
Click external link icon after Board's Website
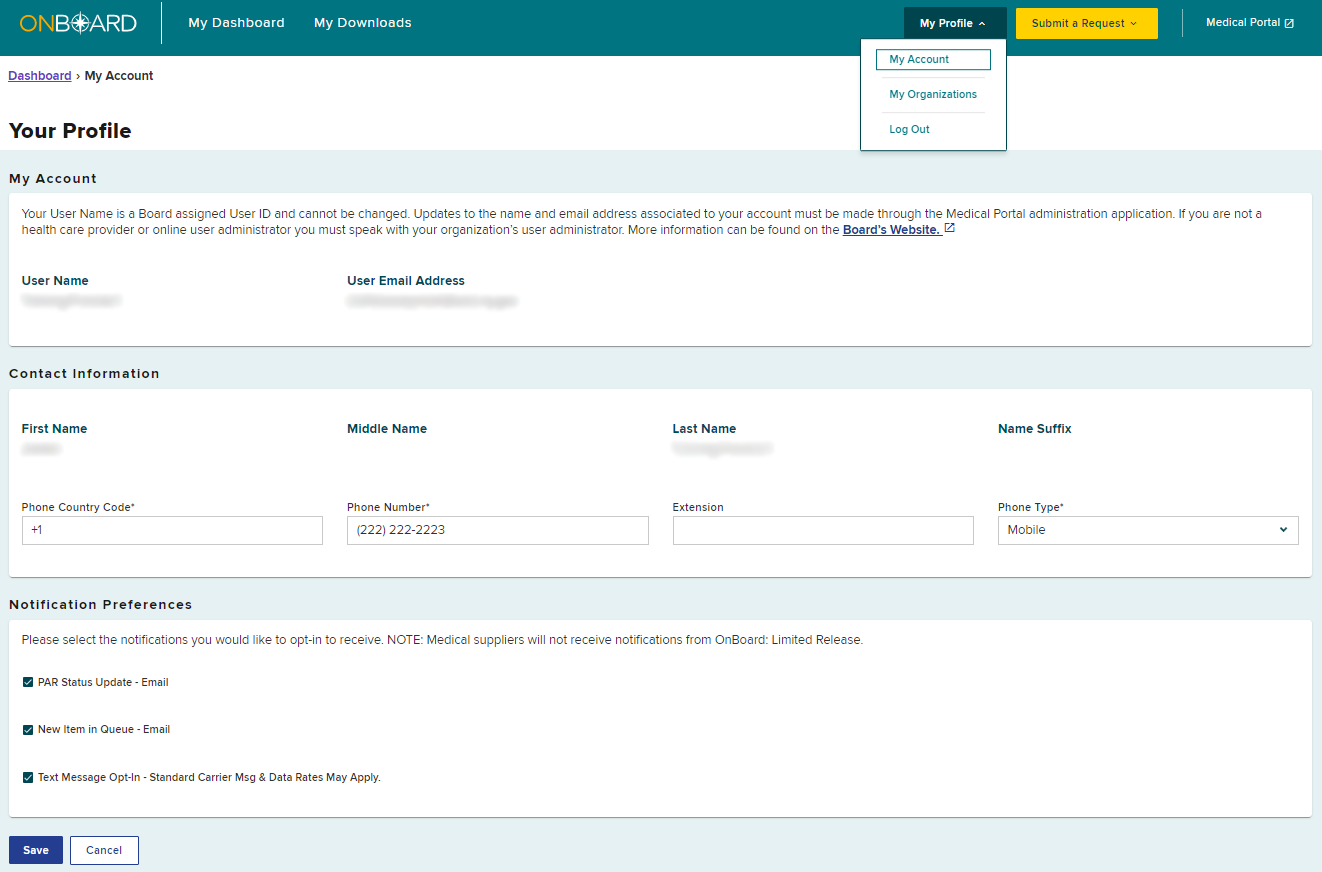pyautogui.click(x=949, y=229)
